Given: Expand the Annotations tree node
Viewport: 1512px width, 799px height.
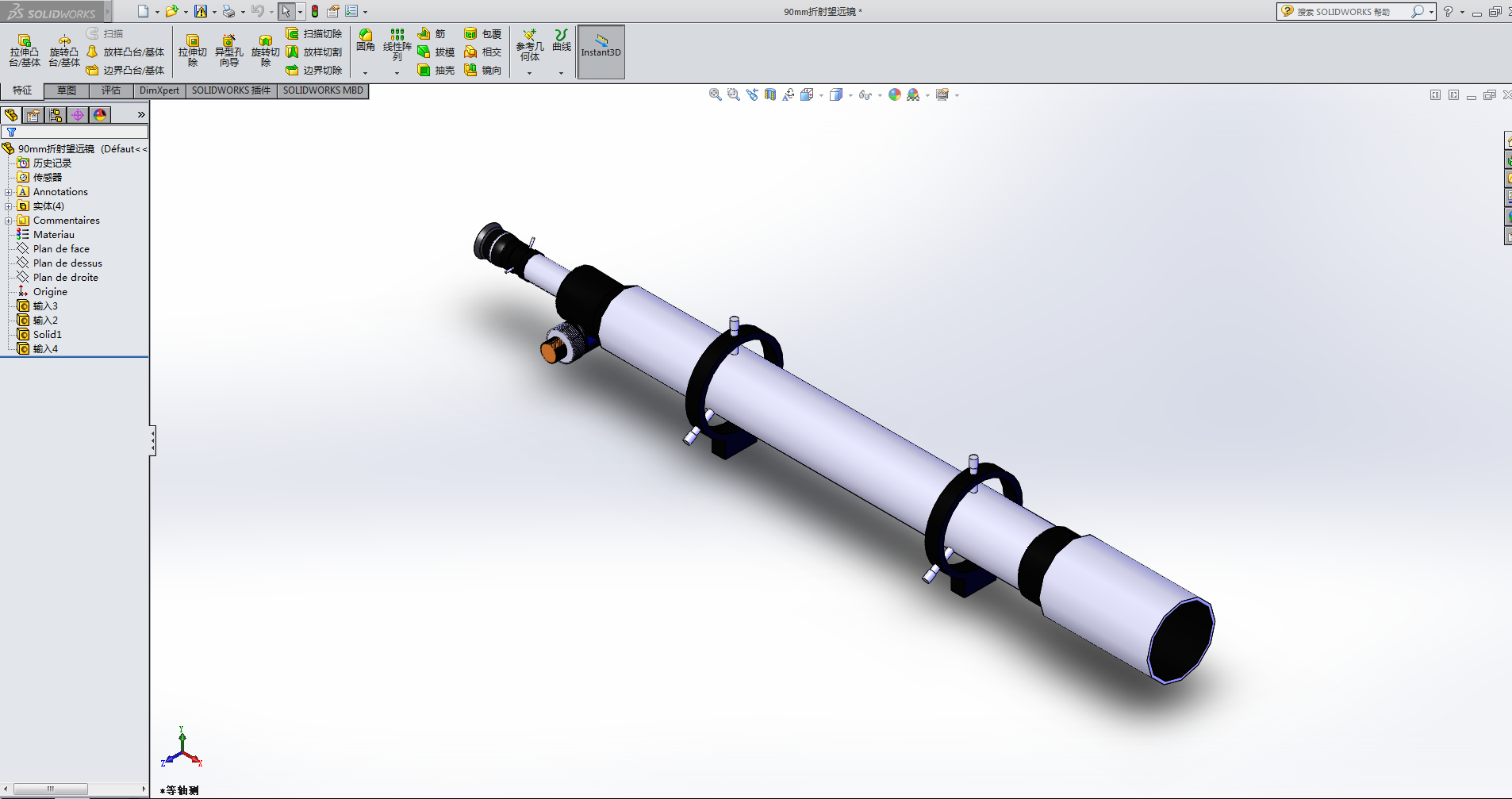Looking at the screenshot, I should pos(8,192).
